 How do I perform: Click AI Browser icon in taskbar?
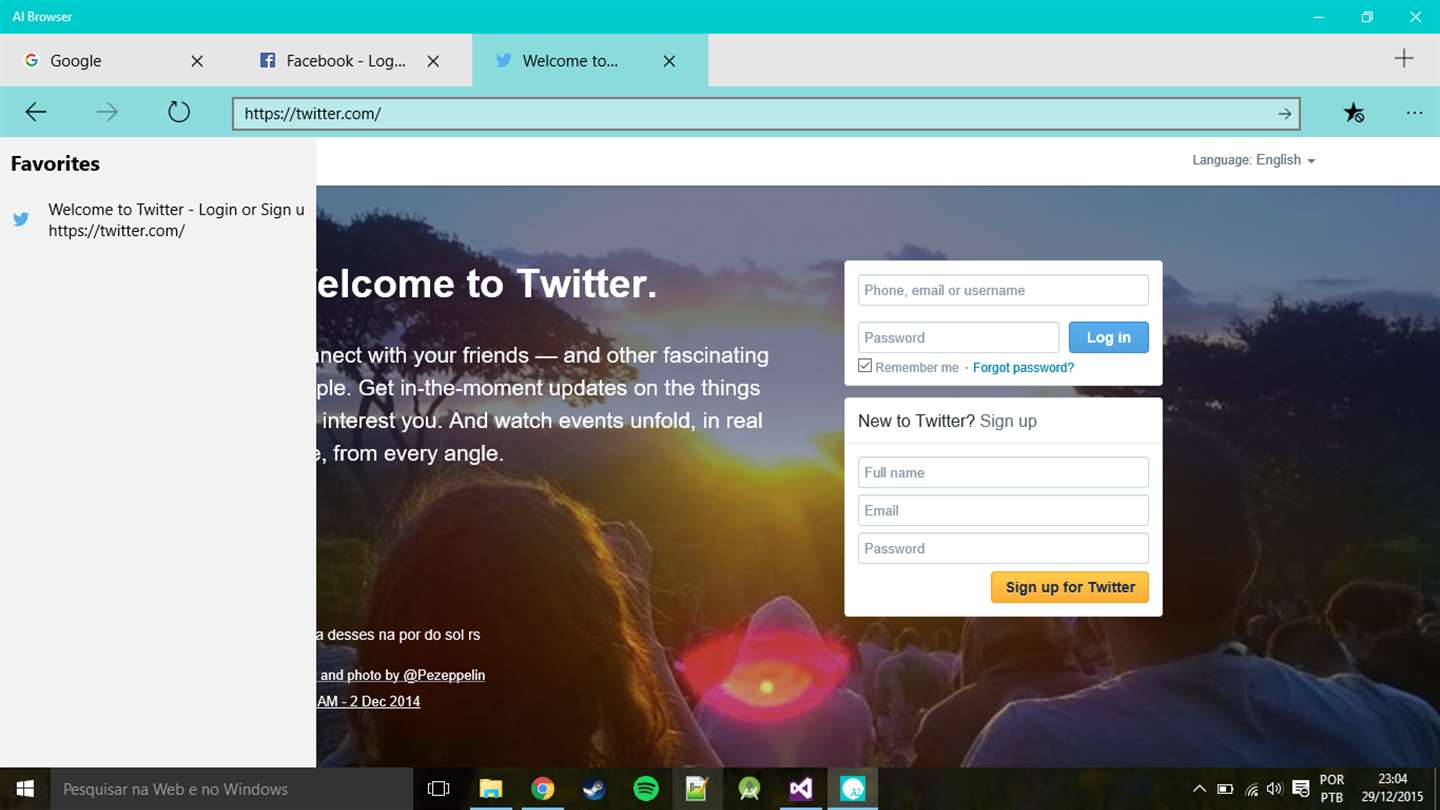853,789
